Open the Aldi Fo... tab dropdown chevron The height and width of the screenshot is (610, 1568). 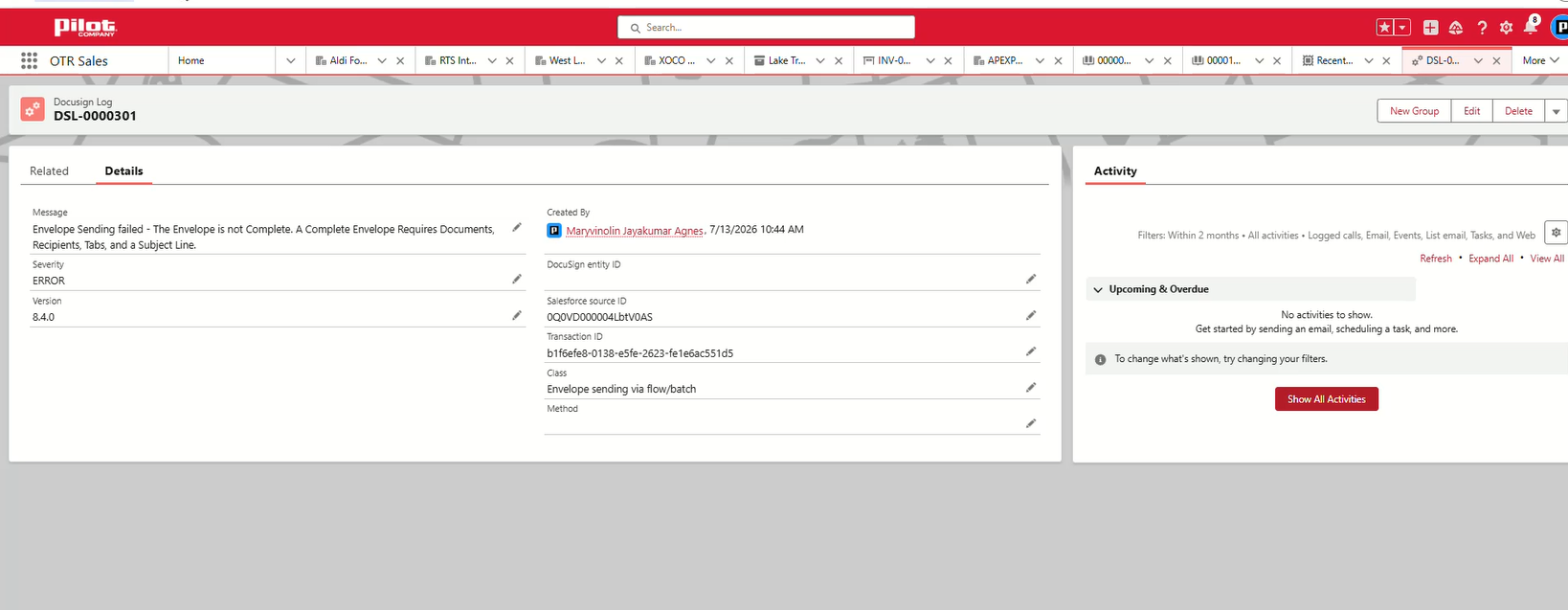382,60
